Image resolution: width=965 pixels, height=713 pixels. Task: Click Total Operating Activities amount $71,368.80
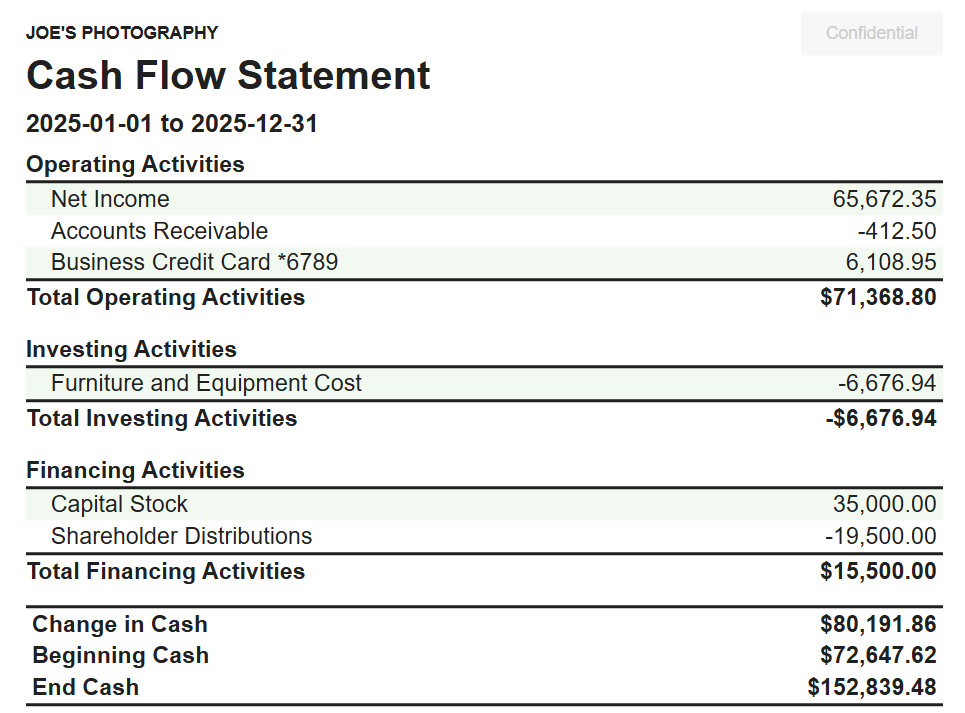pyautogui.click(x=878, y=298)
